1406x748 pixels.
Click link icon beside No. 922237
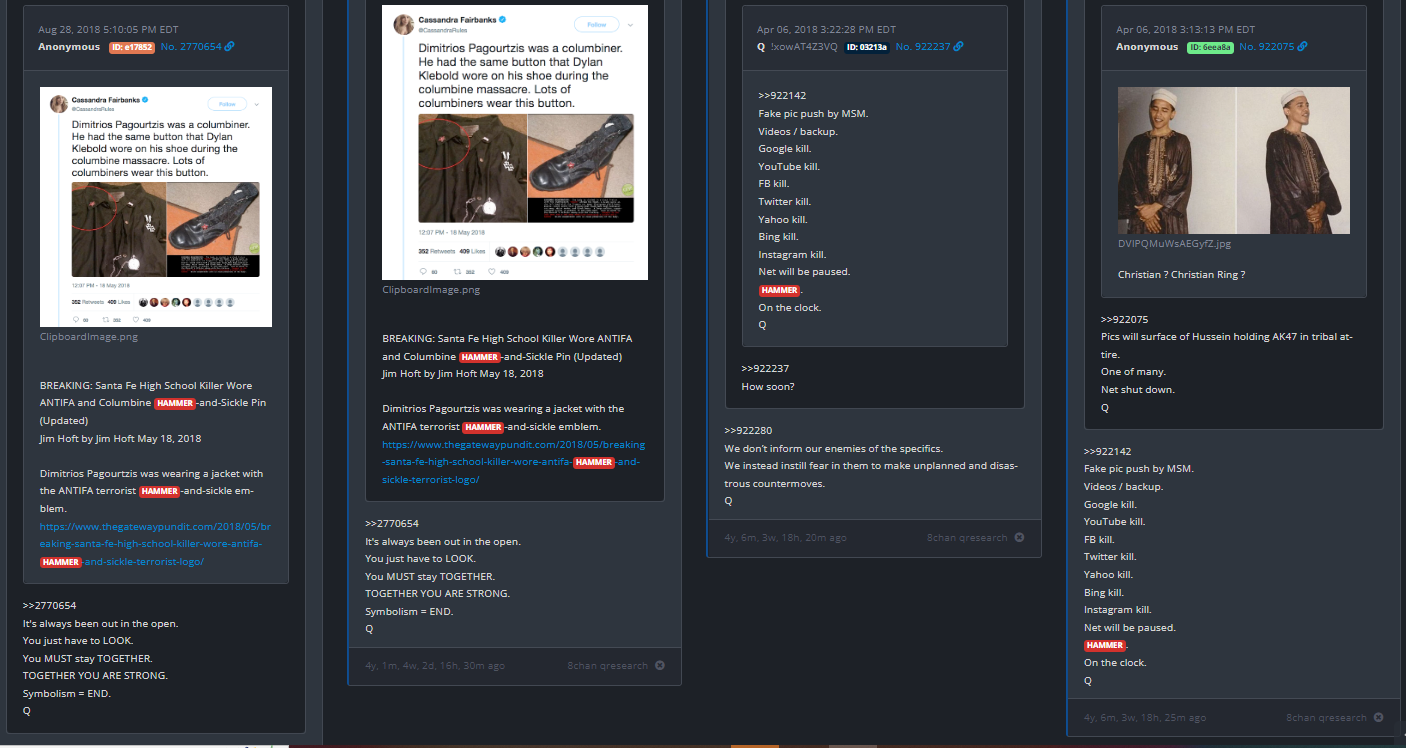958,47
